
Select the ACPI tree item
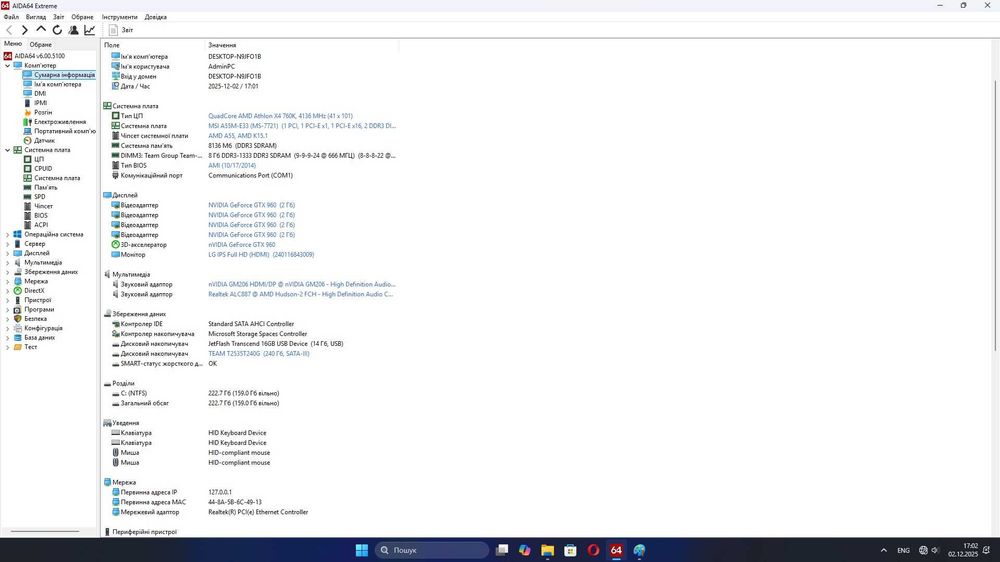41,225
